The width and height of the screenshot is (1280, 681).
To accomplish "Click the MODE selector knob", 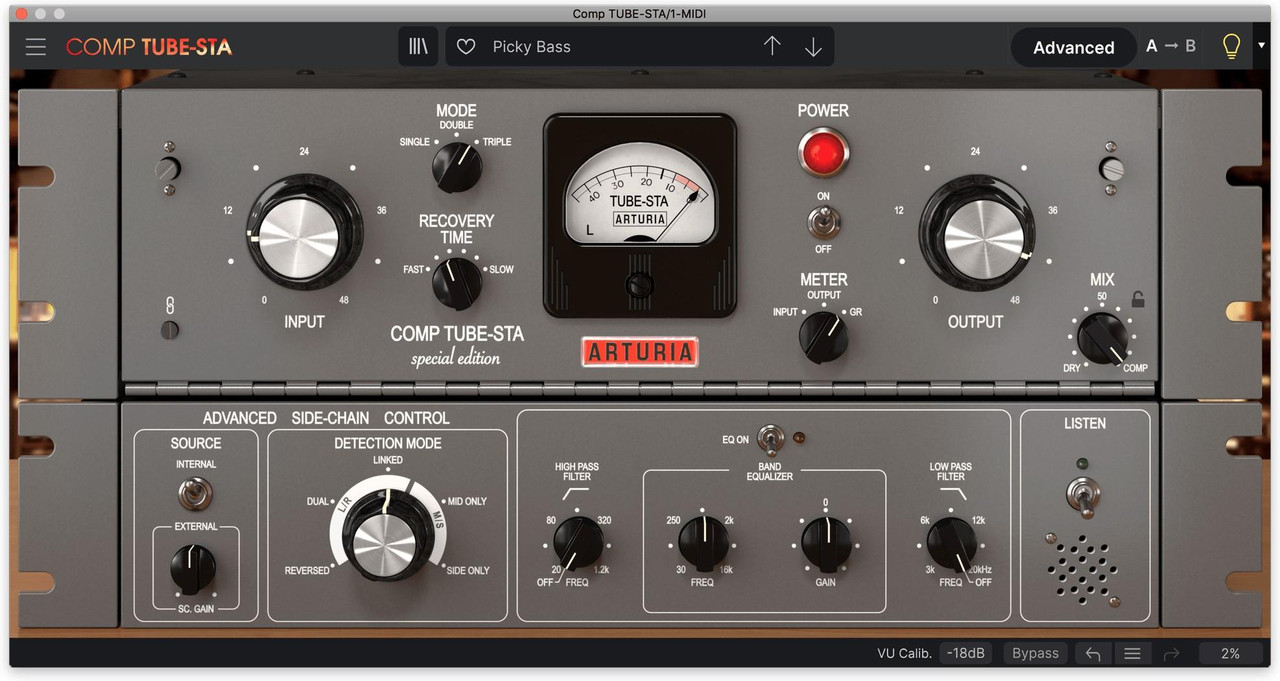I will point(456,167).
